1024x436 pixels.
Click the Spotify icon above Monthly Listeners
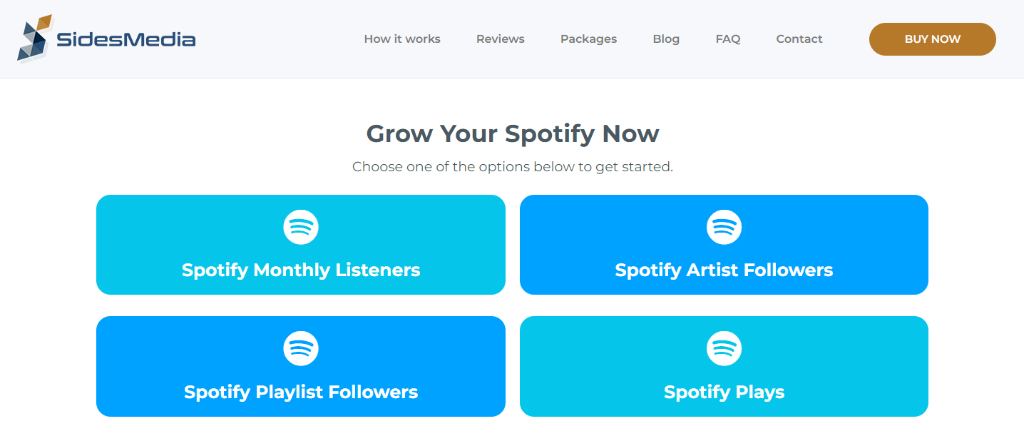300,227
